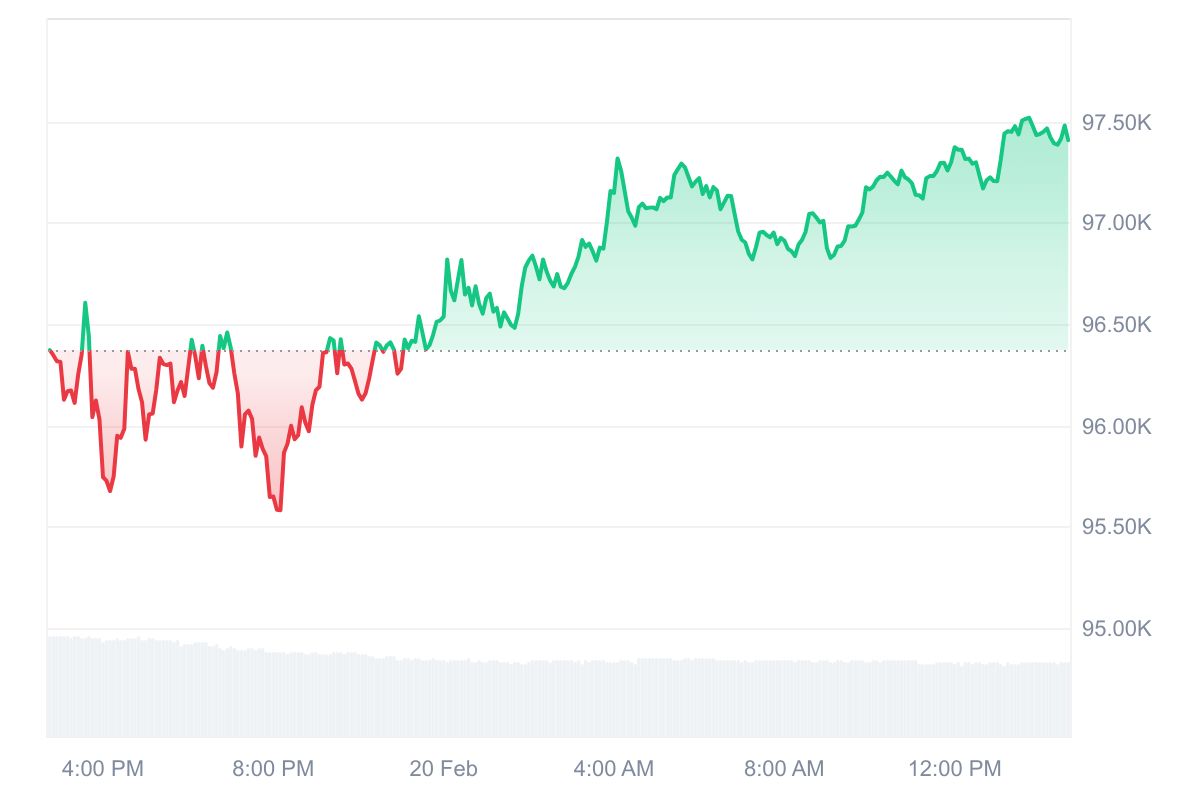Click the green spike above baseline near 4:00 PM

click(x=85, y=303)
